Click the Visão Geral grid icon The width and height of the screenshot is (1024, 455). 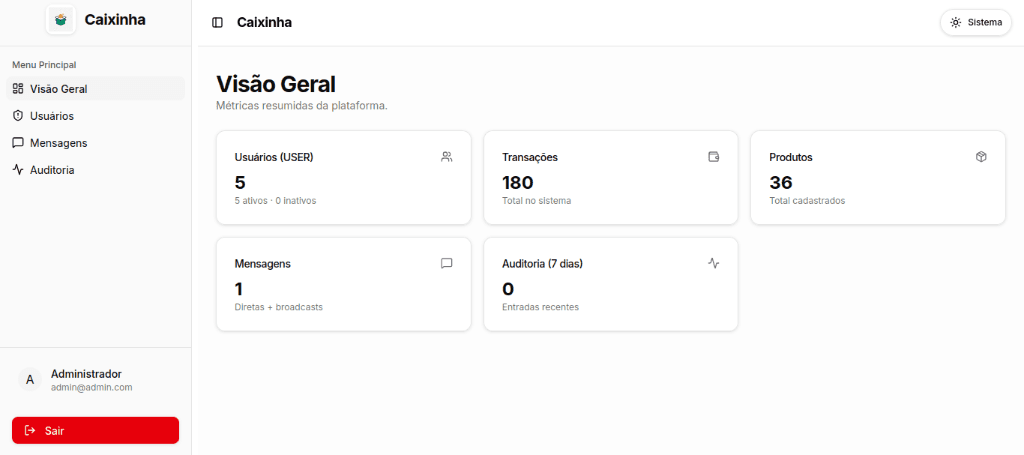click(18, 89)
